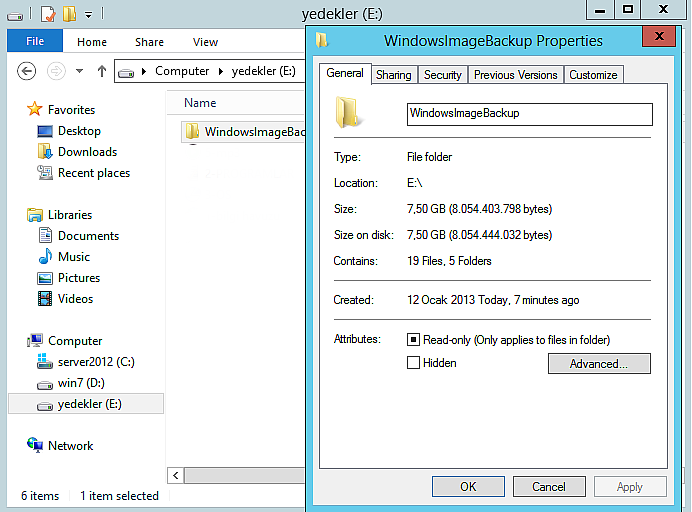Select the yedekler (E:) drive
The width and height of the screenshot is (692, 512).
tap(86, 404)
